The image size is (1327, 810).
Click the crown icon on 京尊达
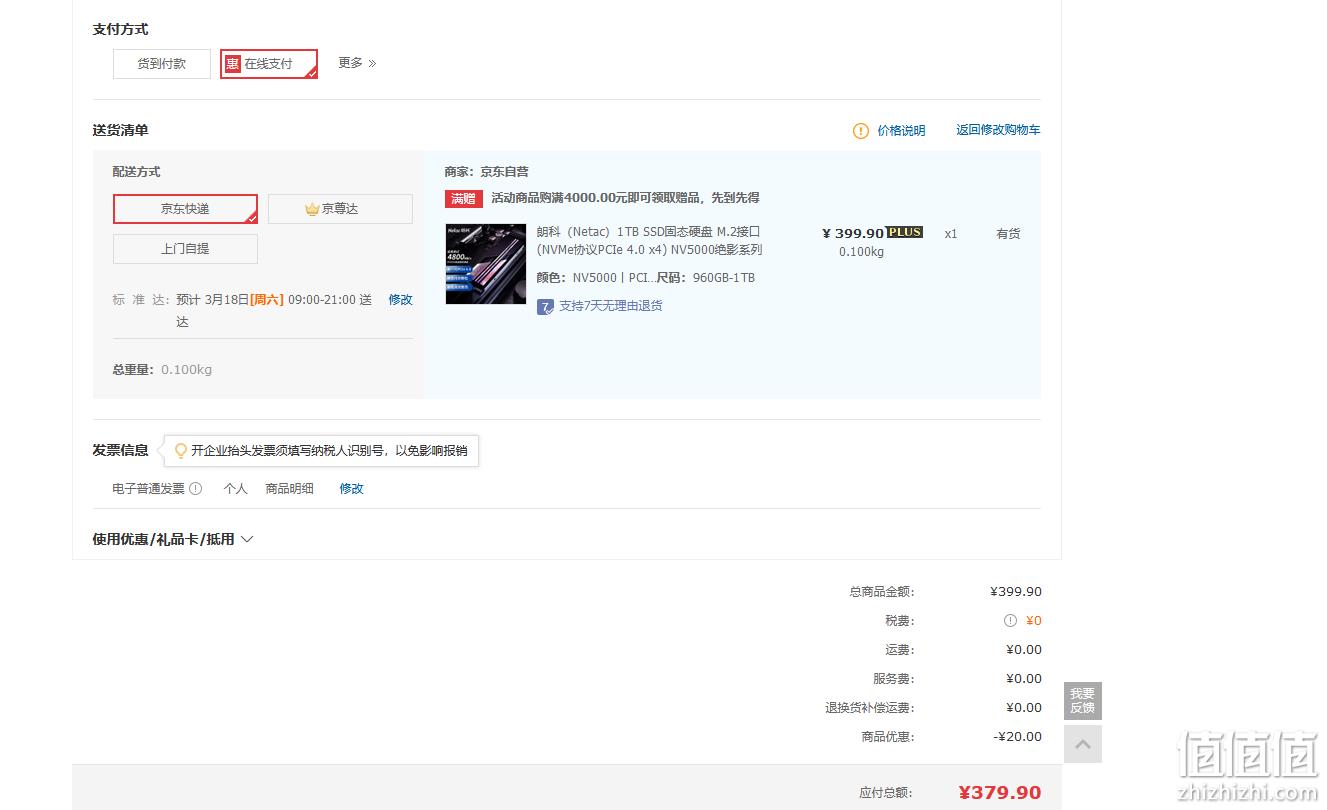click(x=312, y=209)
